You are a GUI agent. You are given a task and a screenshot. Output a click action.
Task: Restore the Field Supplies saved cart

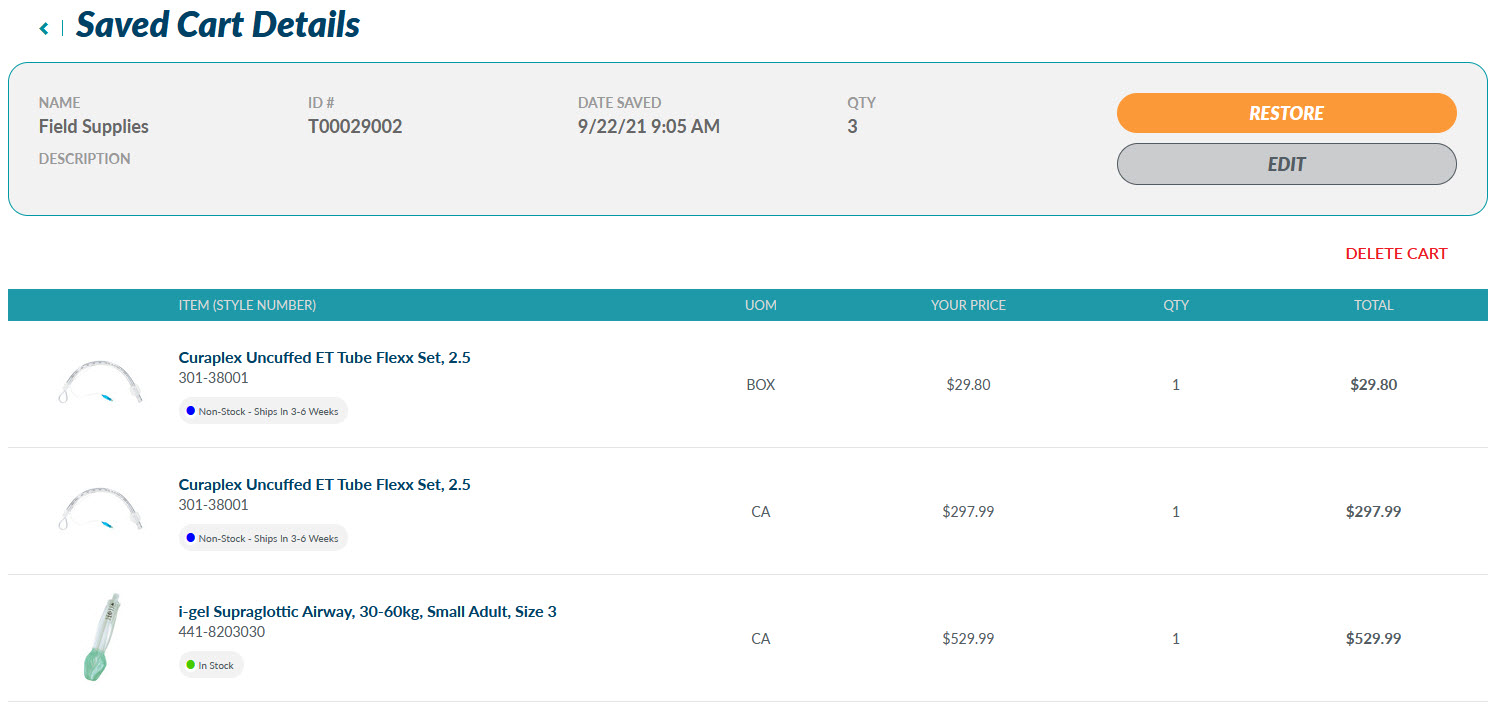1286,113
